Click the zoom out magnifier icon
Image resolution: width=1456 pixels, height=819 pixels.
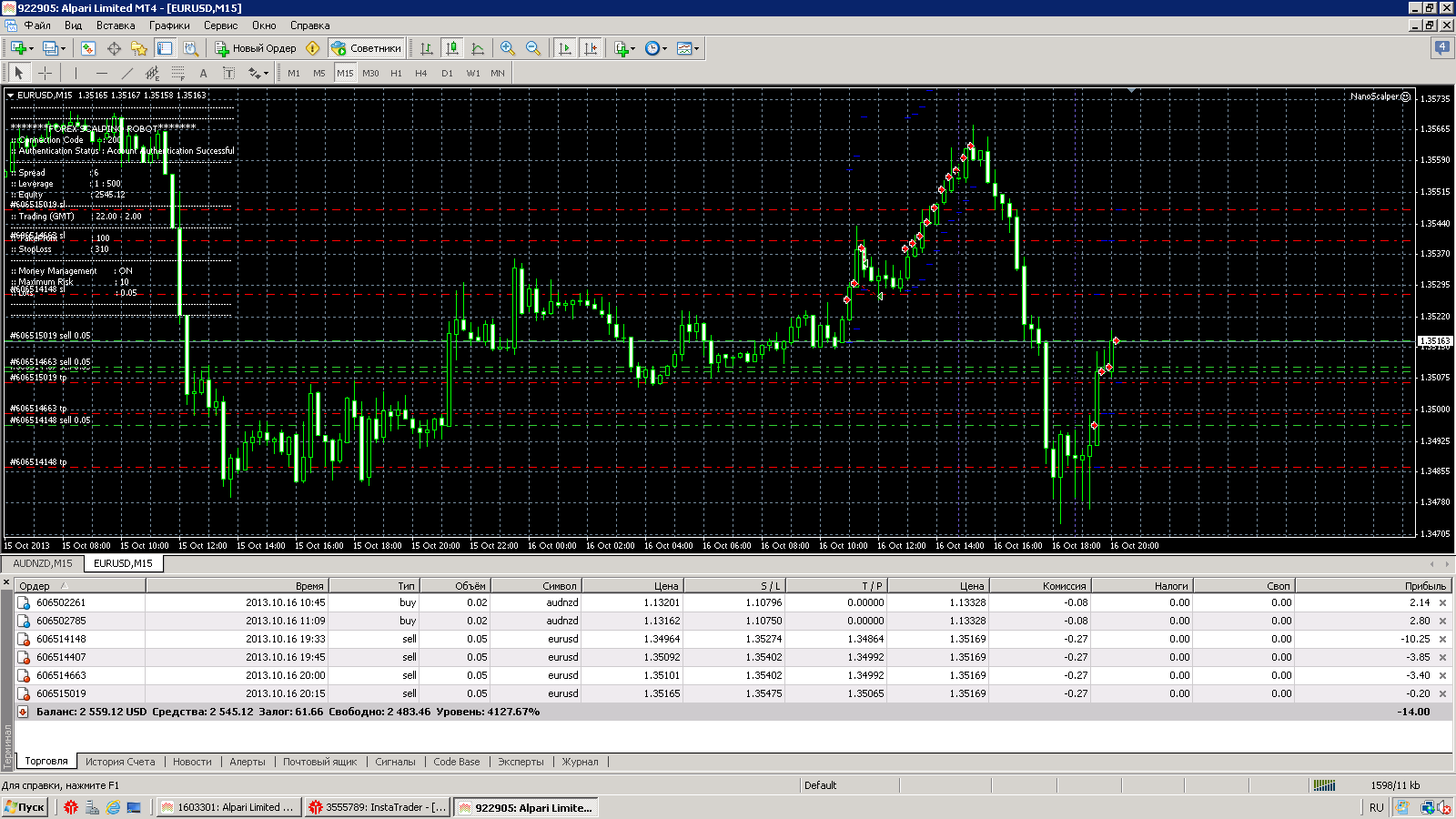click(533, 48)
